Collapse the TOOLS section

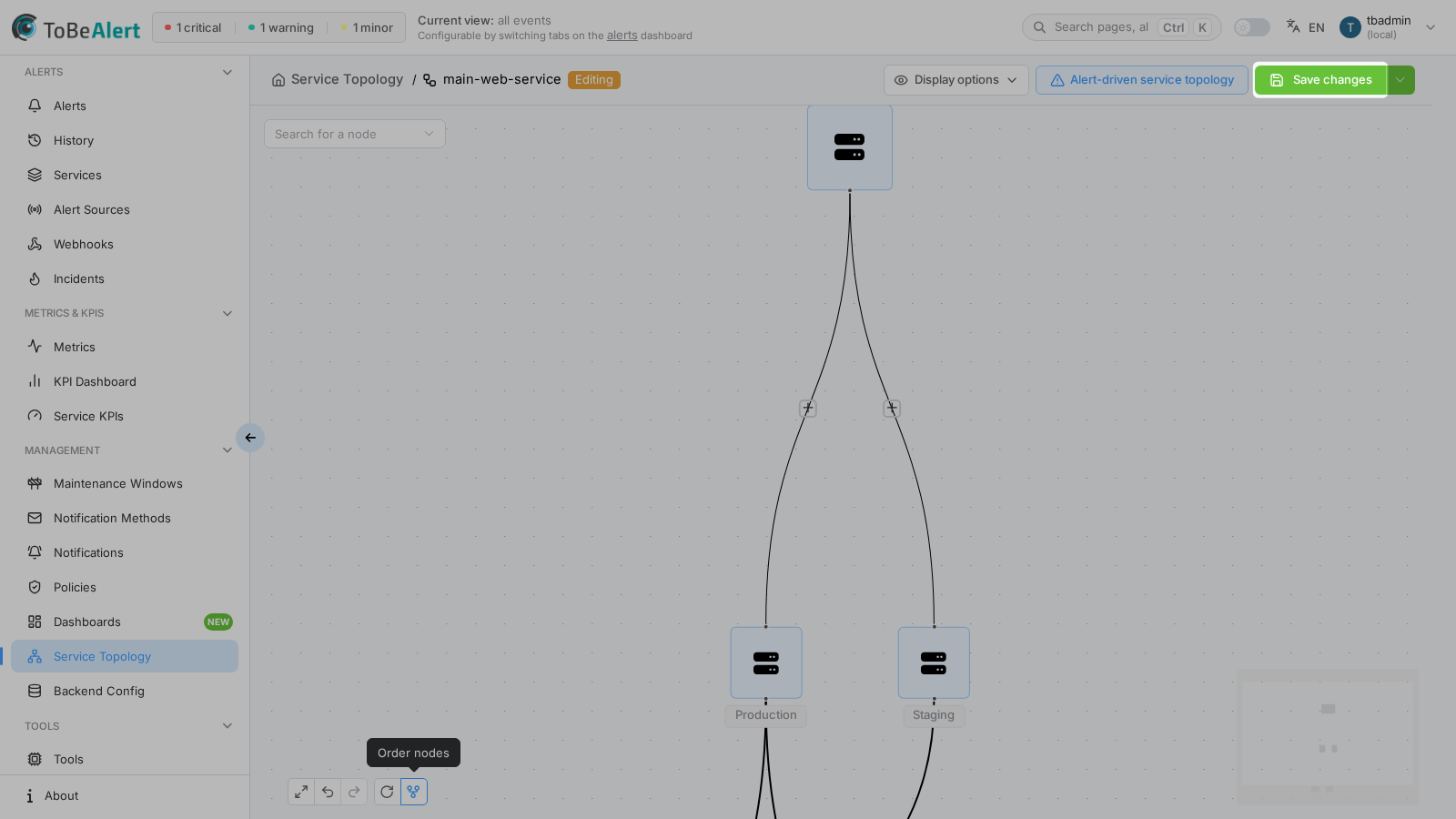click(x=227, y=726)
